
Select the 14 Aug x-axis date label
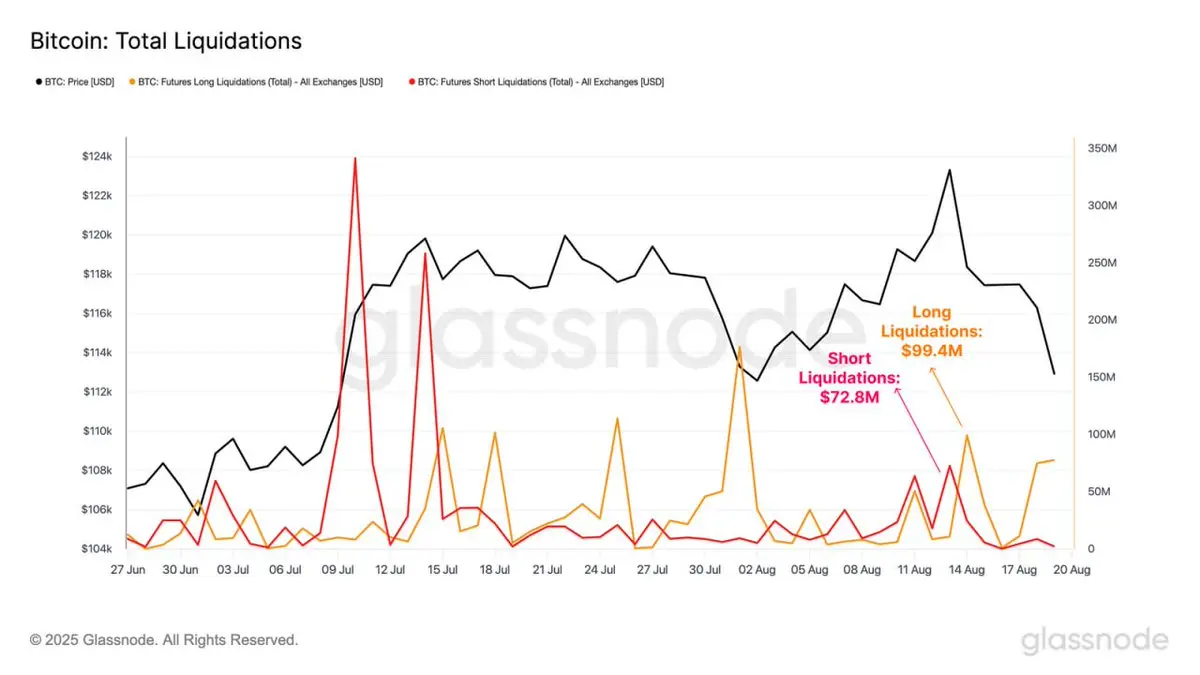(967, 570)
